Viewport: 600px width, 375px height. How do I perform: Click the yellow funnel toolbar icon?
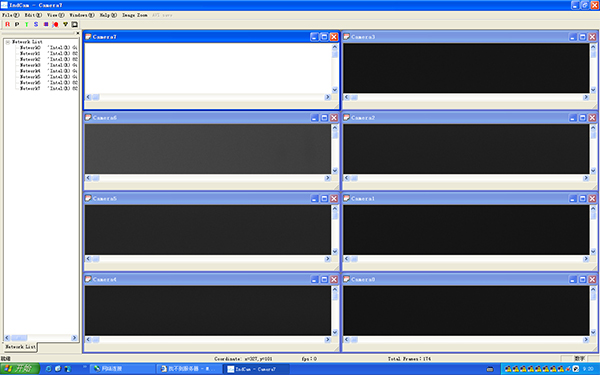point(65,24)
